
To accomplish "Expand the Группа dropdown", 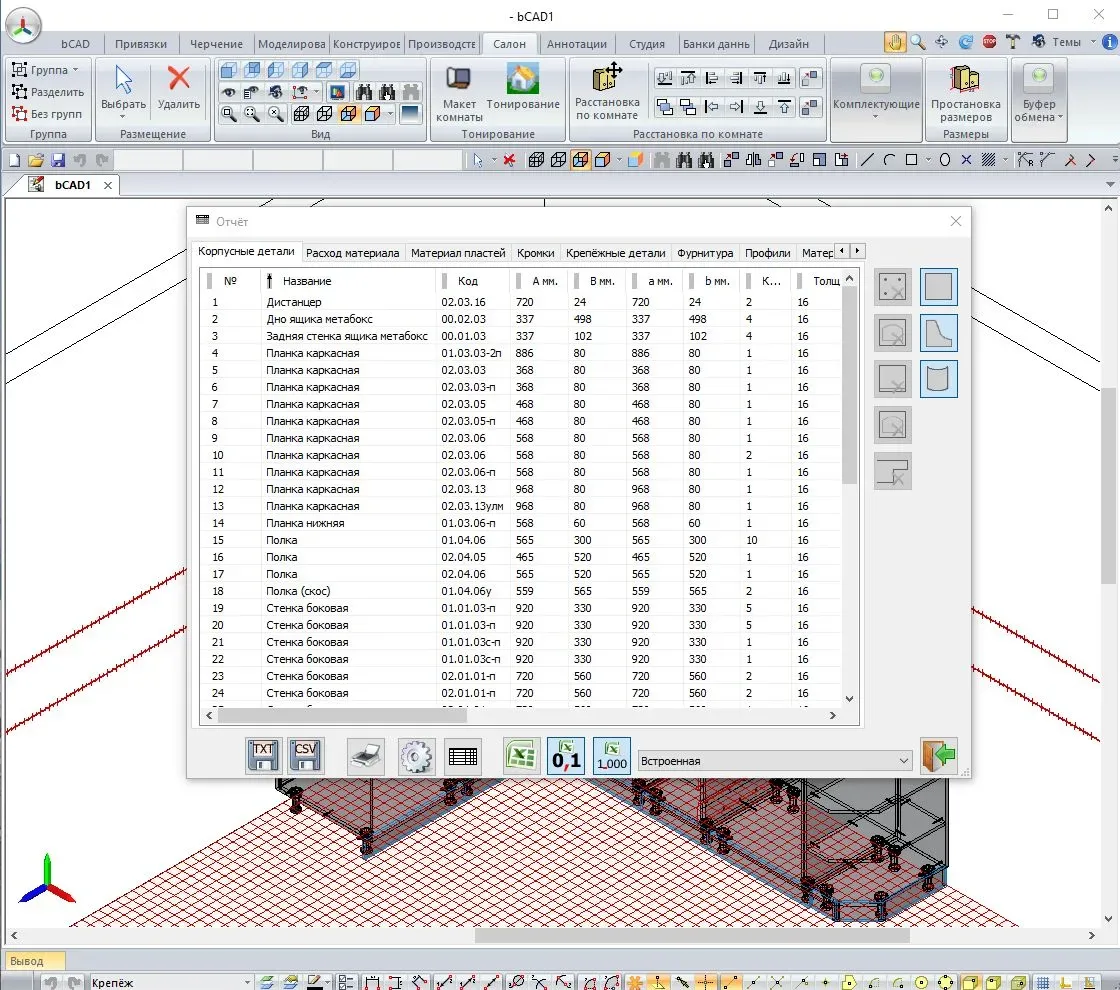I will [x=50, y=70].
